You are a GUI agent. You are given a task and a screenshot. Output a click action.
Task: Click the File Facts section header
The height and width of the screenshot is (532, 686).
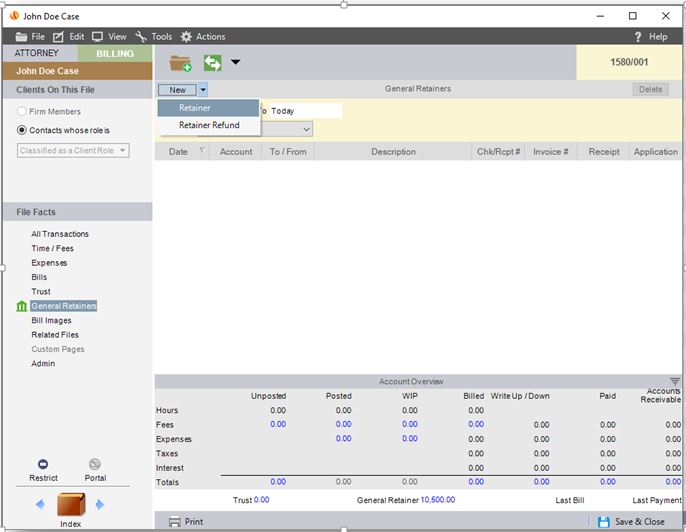77,212
